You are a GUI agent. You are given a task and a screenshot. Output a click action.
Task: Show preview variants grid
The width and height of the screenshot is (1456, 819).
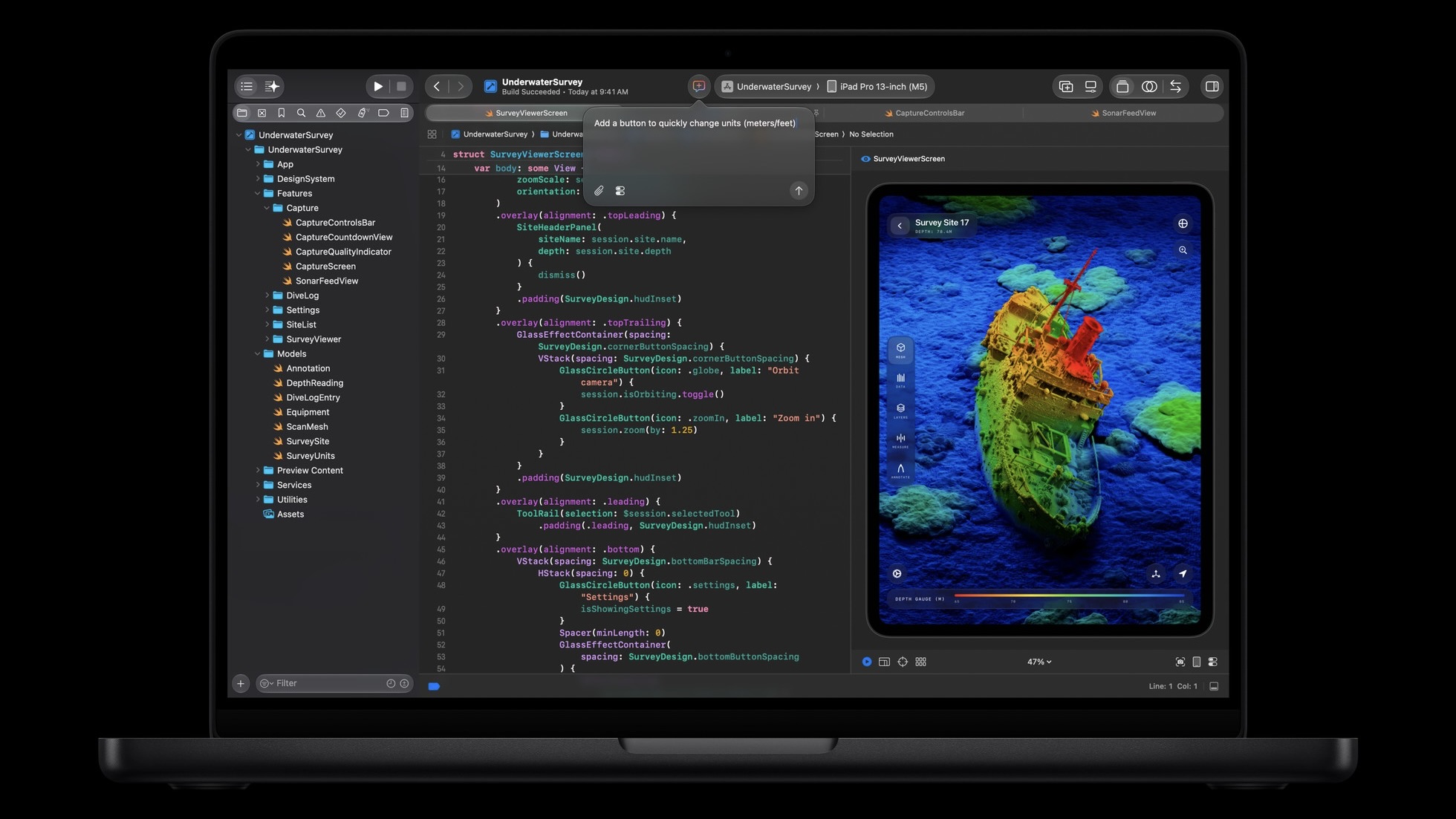921,662
